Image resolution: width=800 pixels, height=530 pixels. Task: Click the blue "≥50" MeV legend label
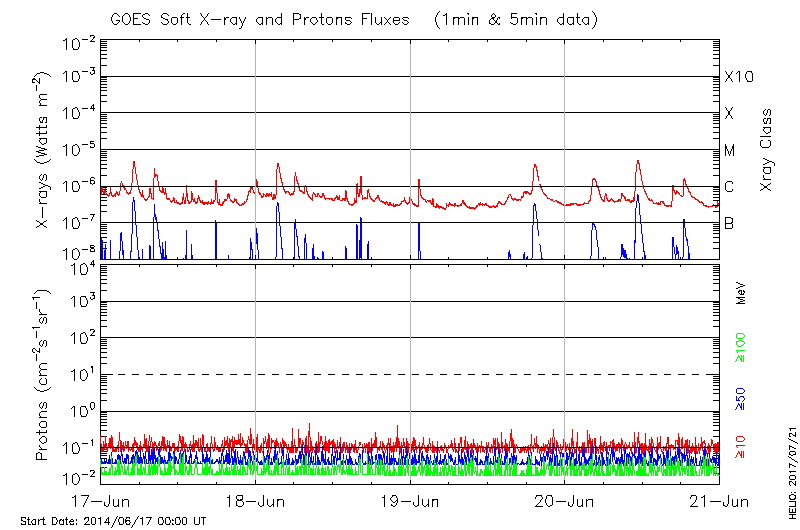pyautogui.click(x=741, y=400)
